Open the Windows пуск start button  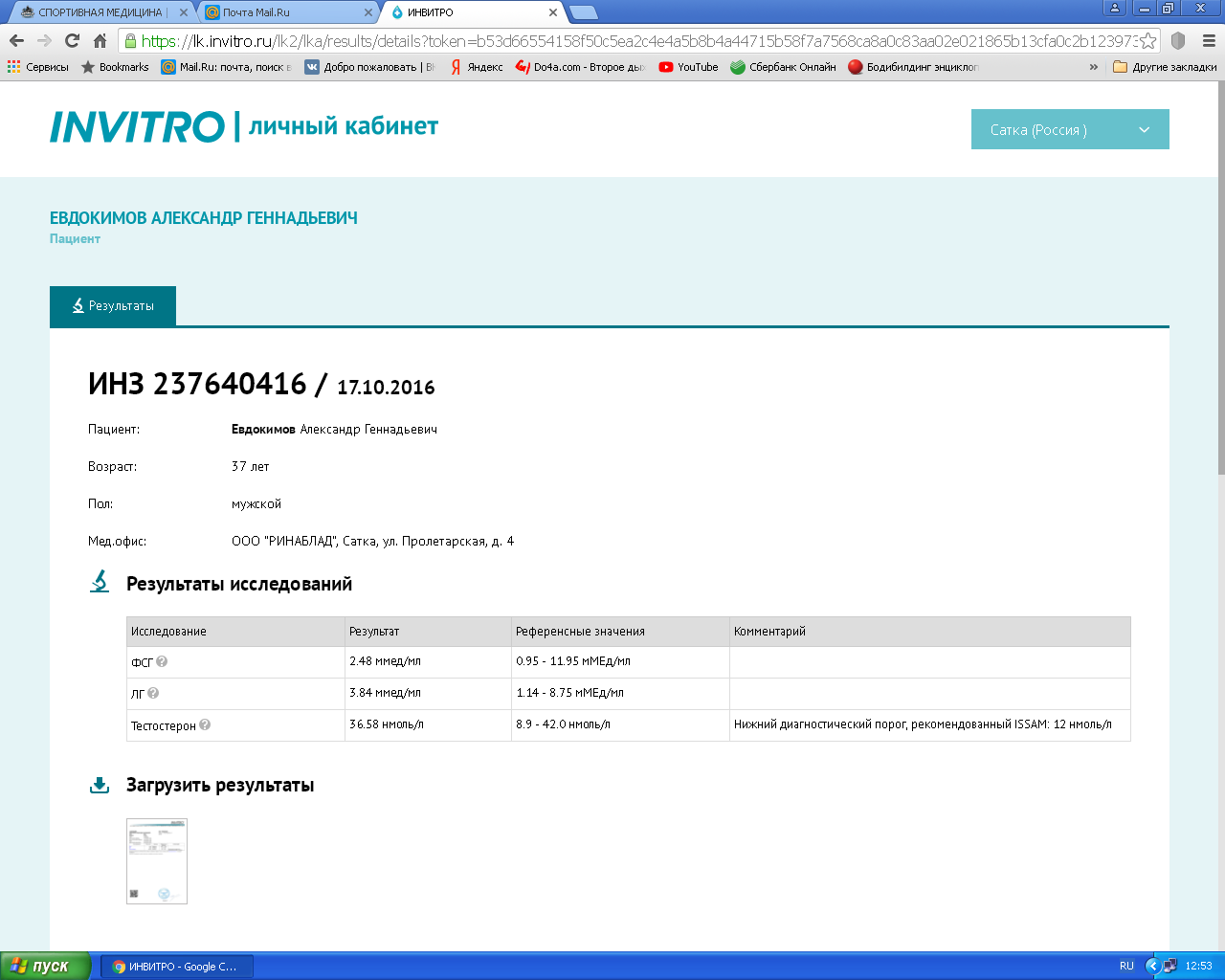45,966
